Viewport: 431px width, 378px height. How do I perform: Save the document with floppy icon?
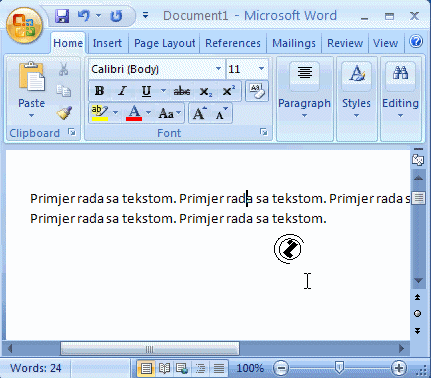tap(62, 16)
